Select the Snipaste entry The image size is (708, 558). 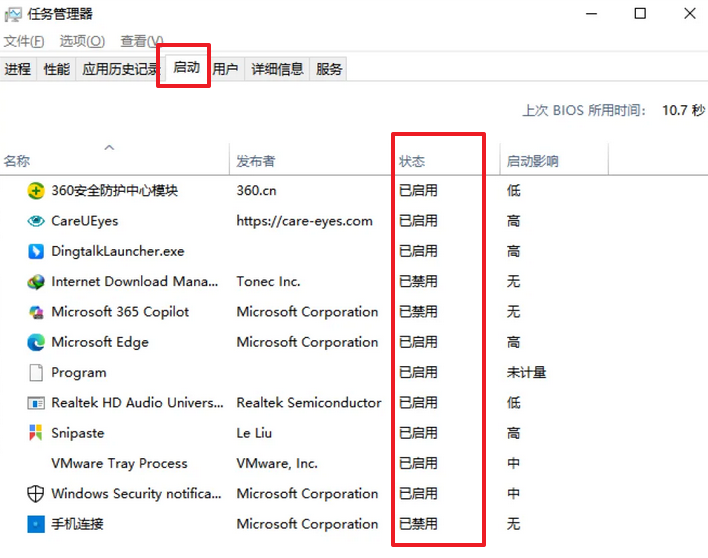[x=78, y=433]
